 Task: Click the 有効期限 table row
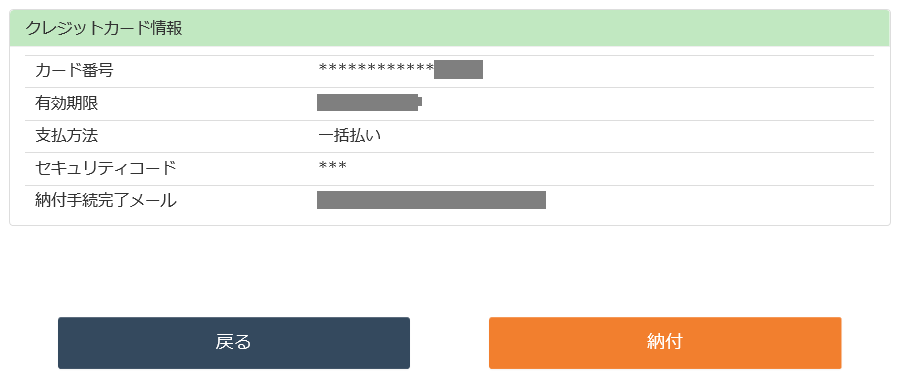pyautogui.click(x=450, y=104)
